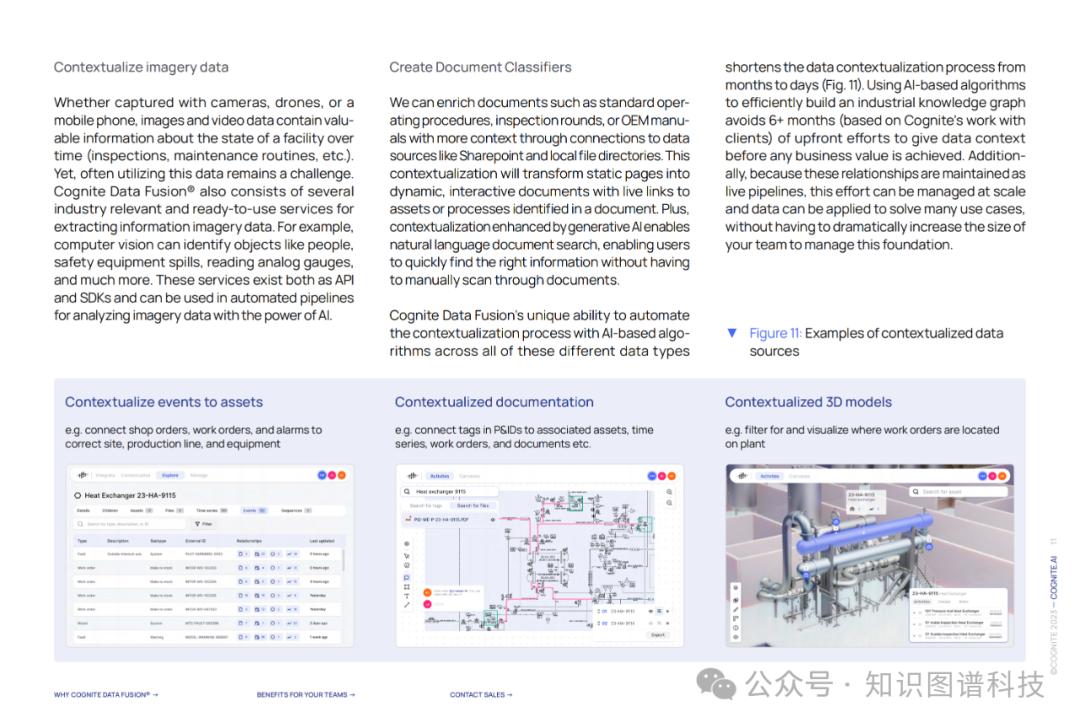This screenshot has width=1080, height=728.
Task: Expand the Inside inspection Heat Exchanger activity
Action: [x=914, y=625]
